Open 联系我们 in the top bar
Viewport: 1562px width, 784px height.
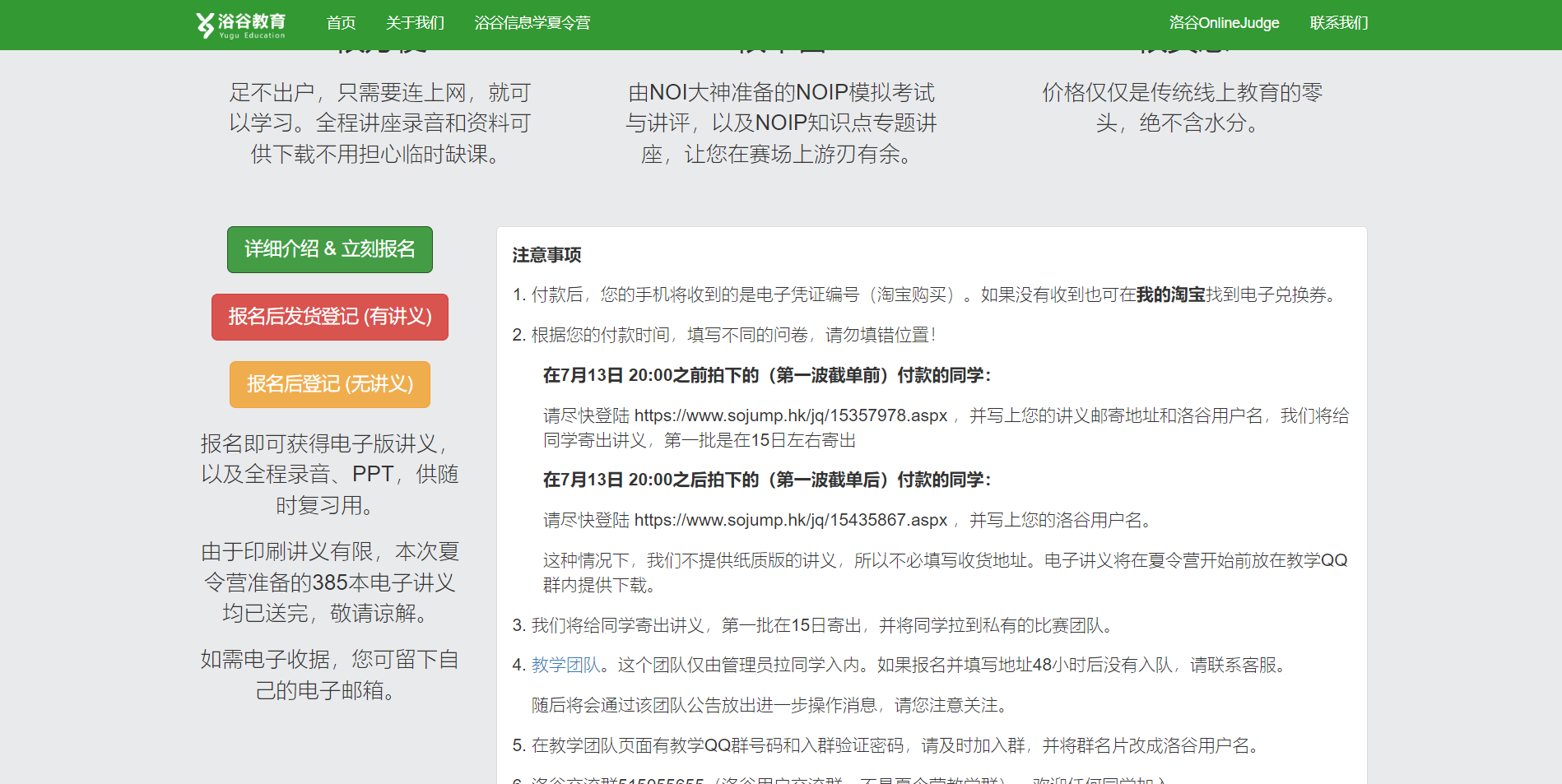click(x=1338, y=23)
